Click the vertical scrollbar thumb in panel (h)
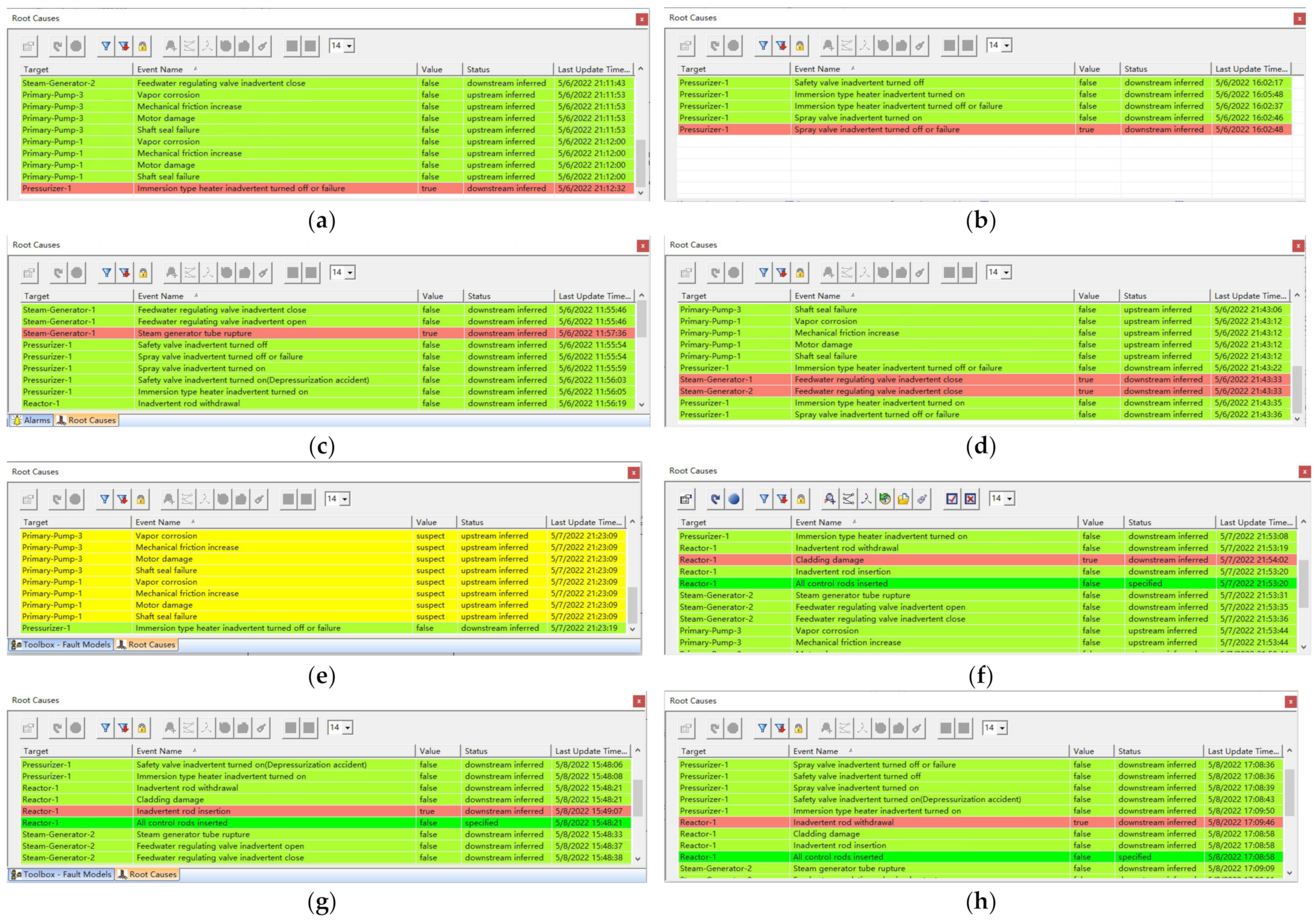This screenshot has height=920, width=1316. 1289,792
